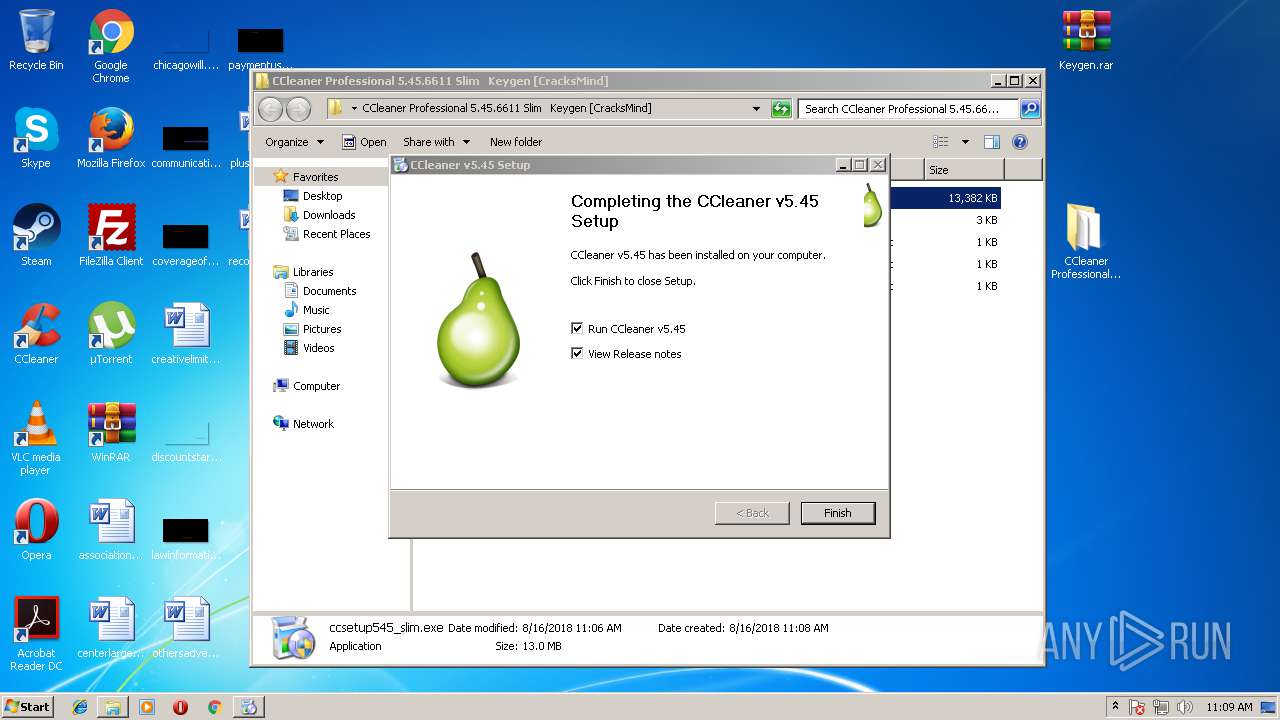Click Explorer window Back navigation arrow

pos(270,109)
